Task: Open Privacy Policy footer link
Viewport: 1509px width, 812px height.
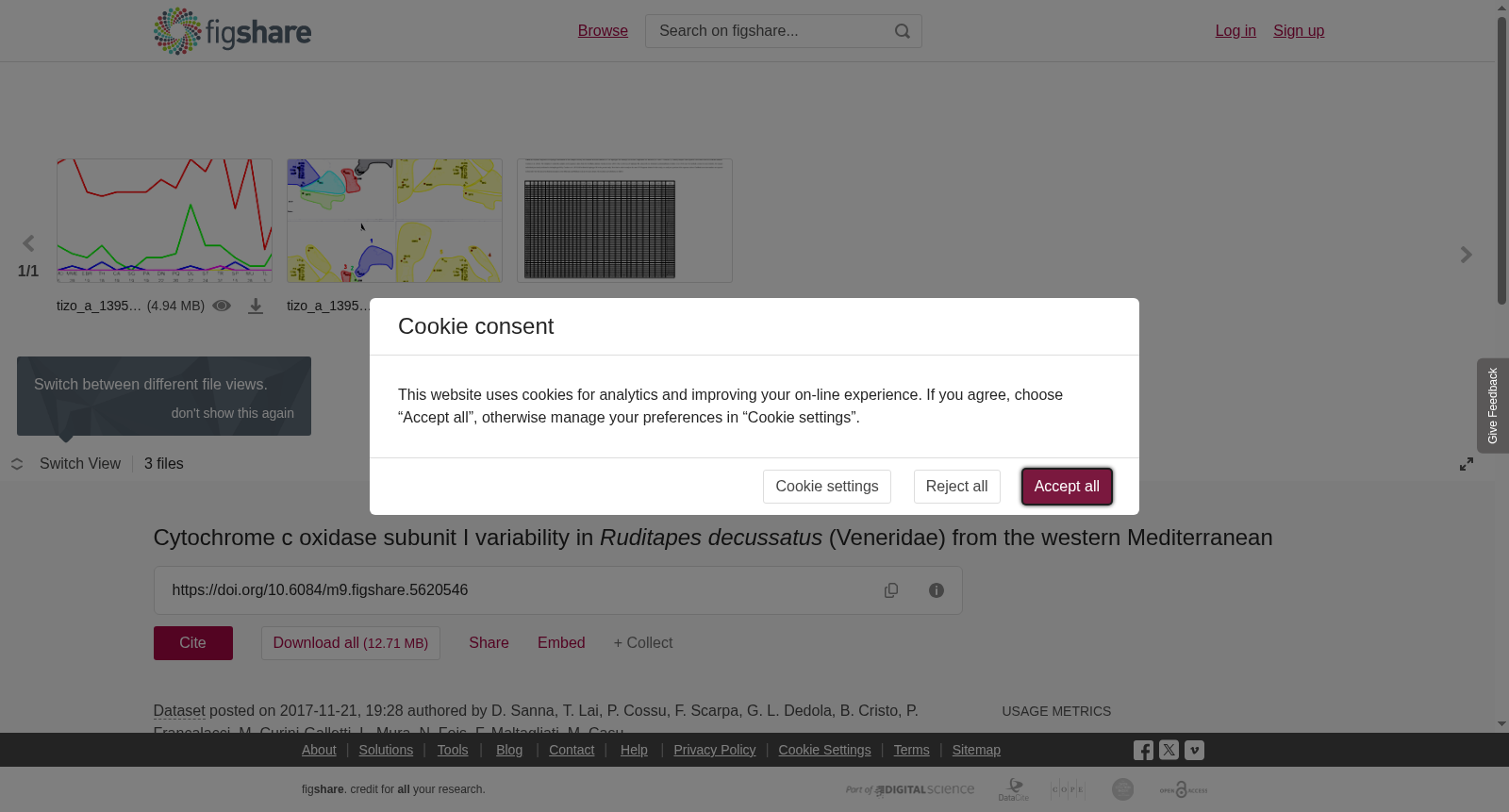Action: (715, 750)
